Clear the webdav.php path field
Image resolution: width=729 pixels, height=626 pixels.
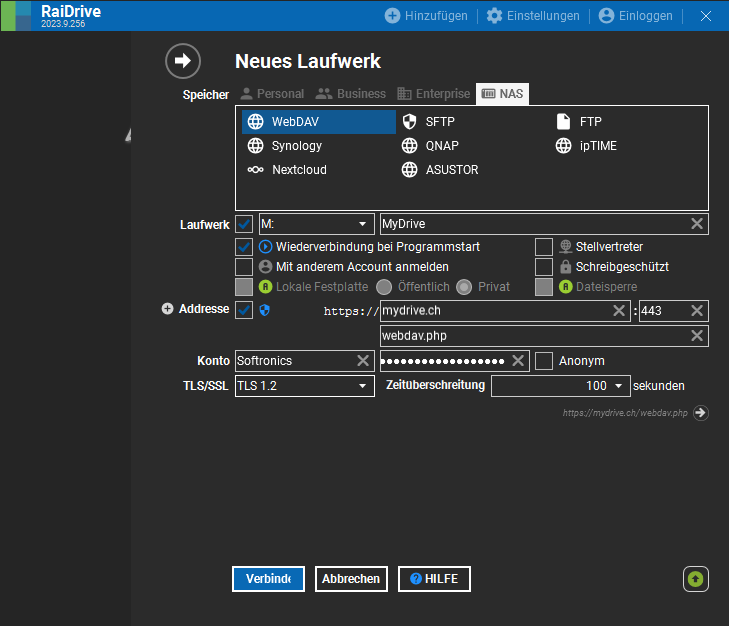coord(696,336)
